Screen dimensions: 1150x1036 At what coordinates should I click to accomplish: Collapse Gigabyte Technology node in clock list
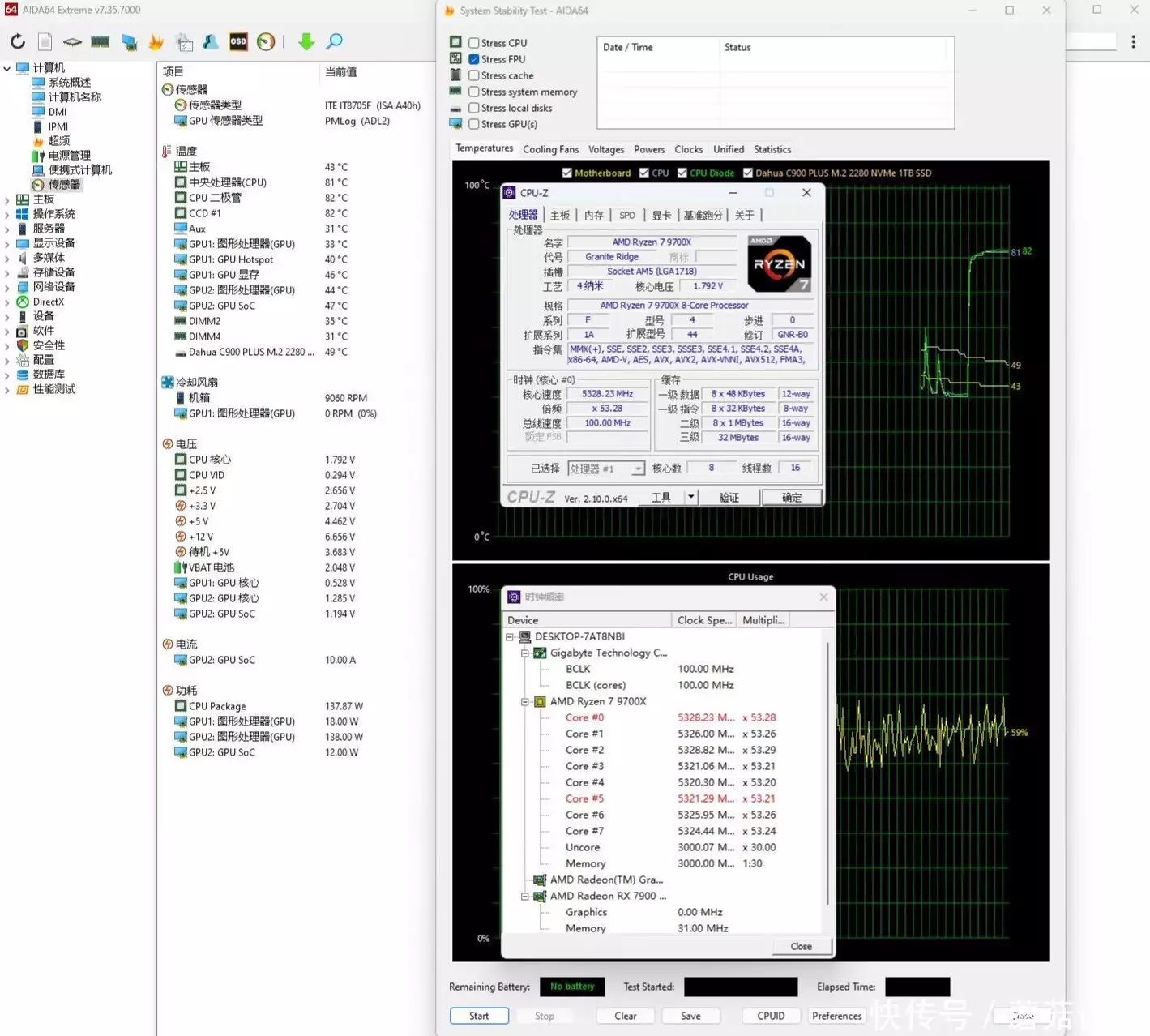click(x=524, y=653)
